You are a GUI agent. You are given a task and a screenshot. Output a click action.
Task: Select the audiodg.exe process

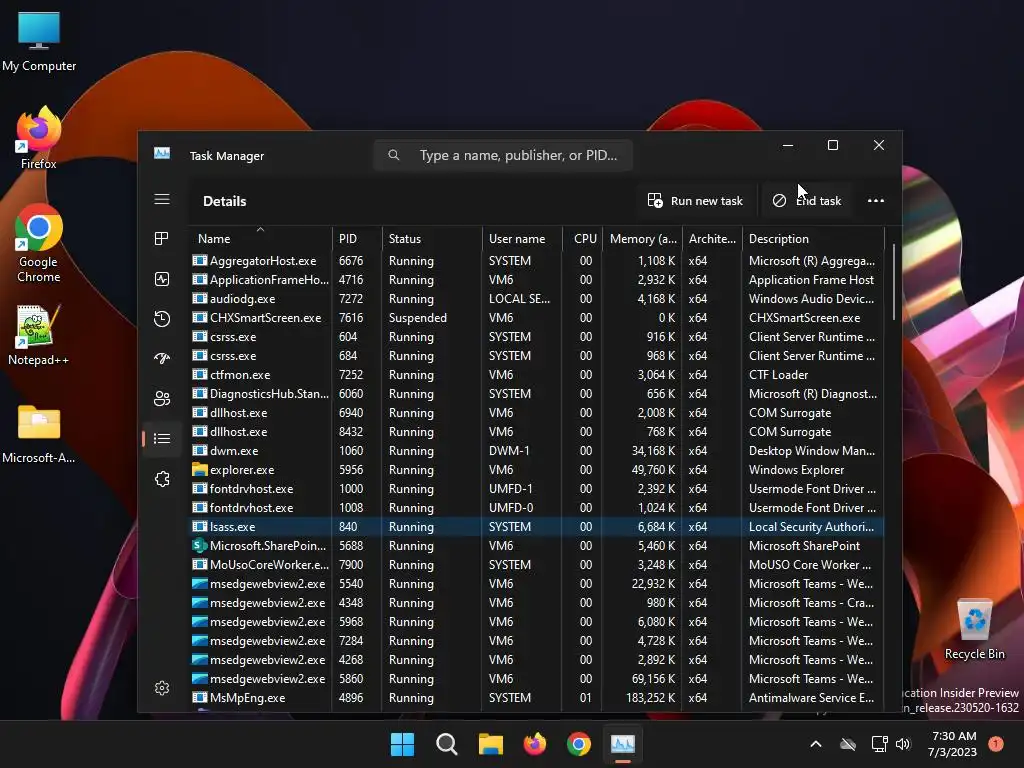pyautogui.click(x=537, y=298)
